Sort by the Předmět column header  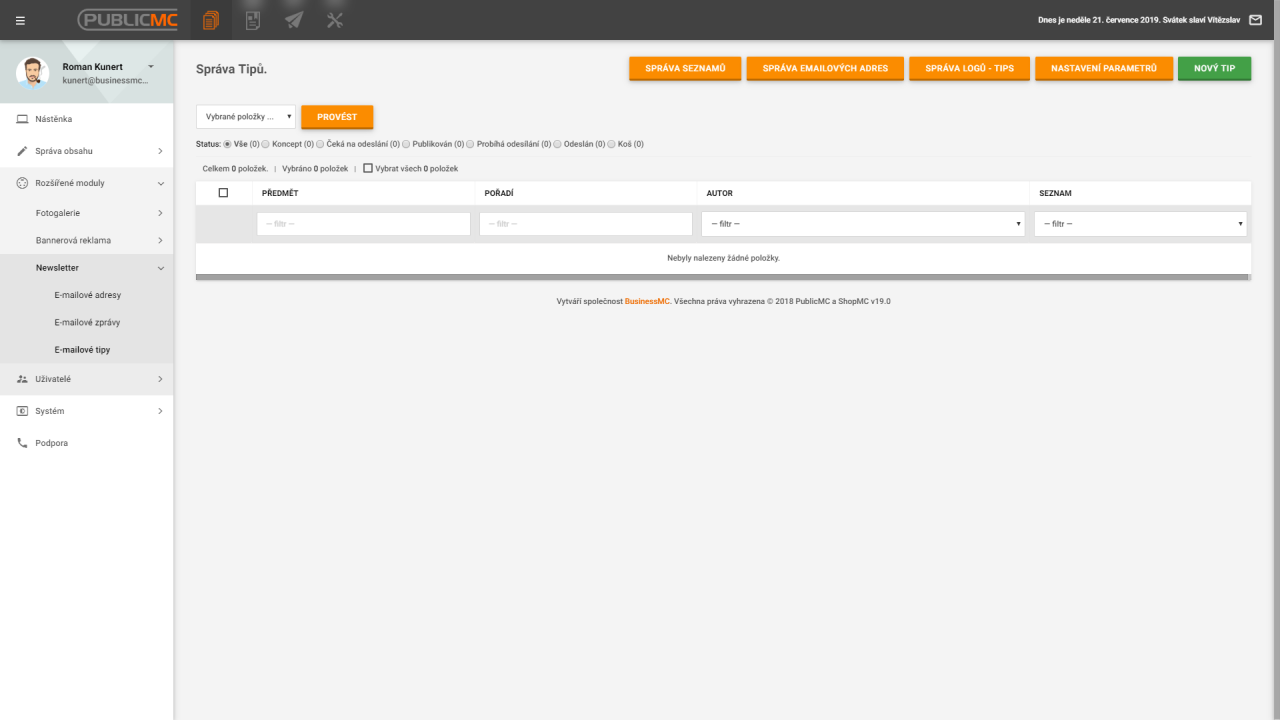[x=280, y=193]
